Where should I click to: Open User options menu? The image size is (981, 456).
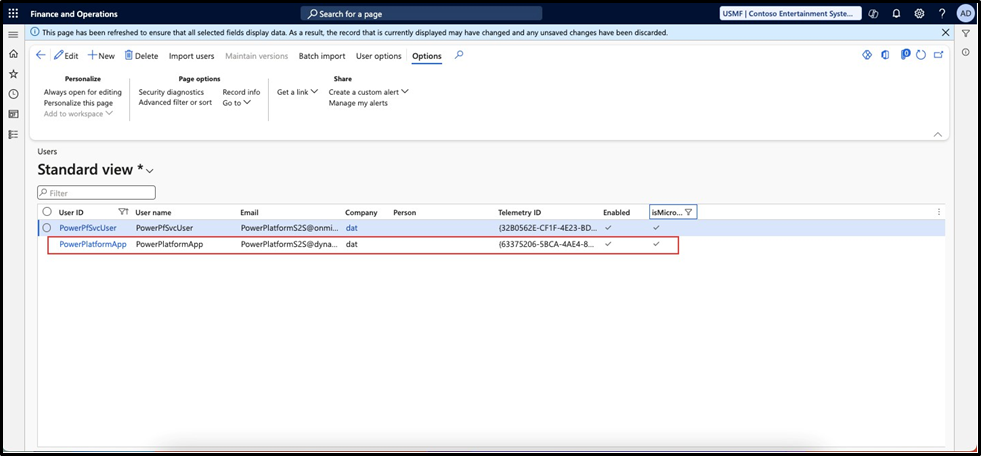(x=379, y=56)
